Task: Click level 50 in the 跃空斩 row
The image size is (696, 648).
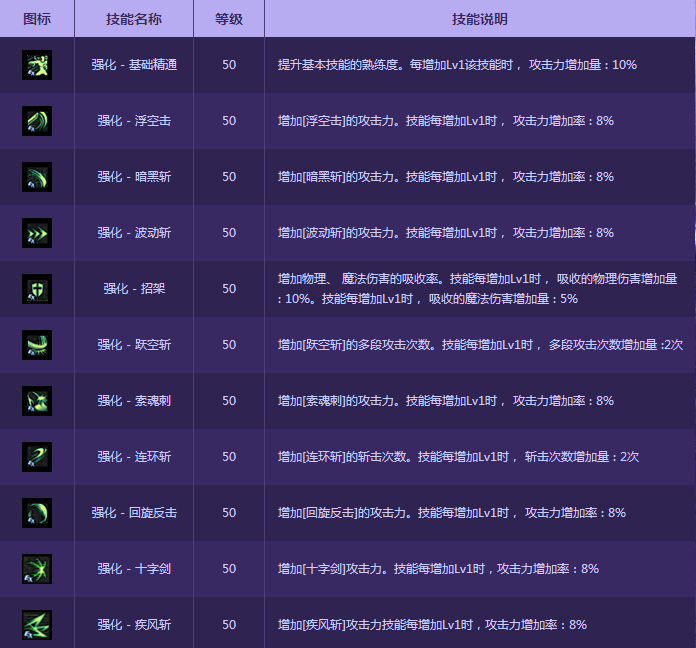Action: (229, 344)
